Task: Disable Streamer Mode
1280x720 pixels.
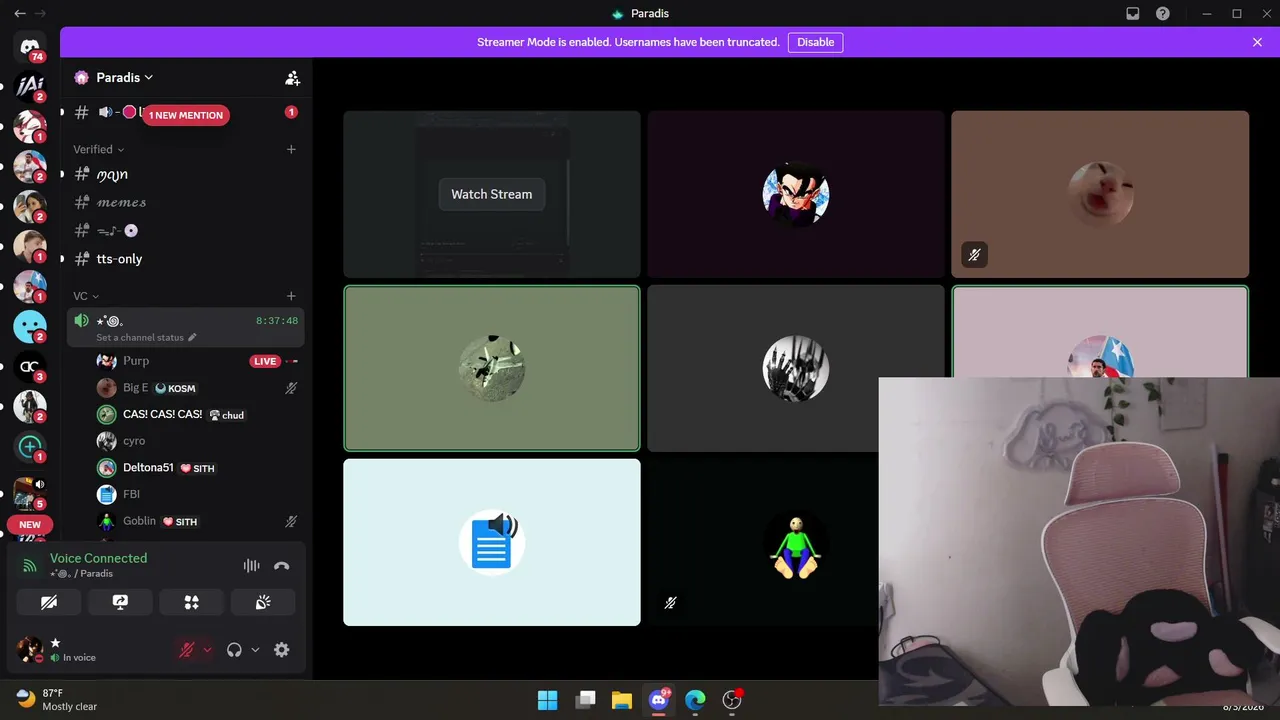Action: (816, 42)
